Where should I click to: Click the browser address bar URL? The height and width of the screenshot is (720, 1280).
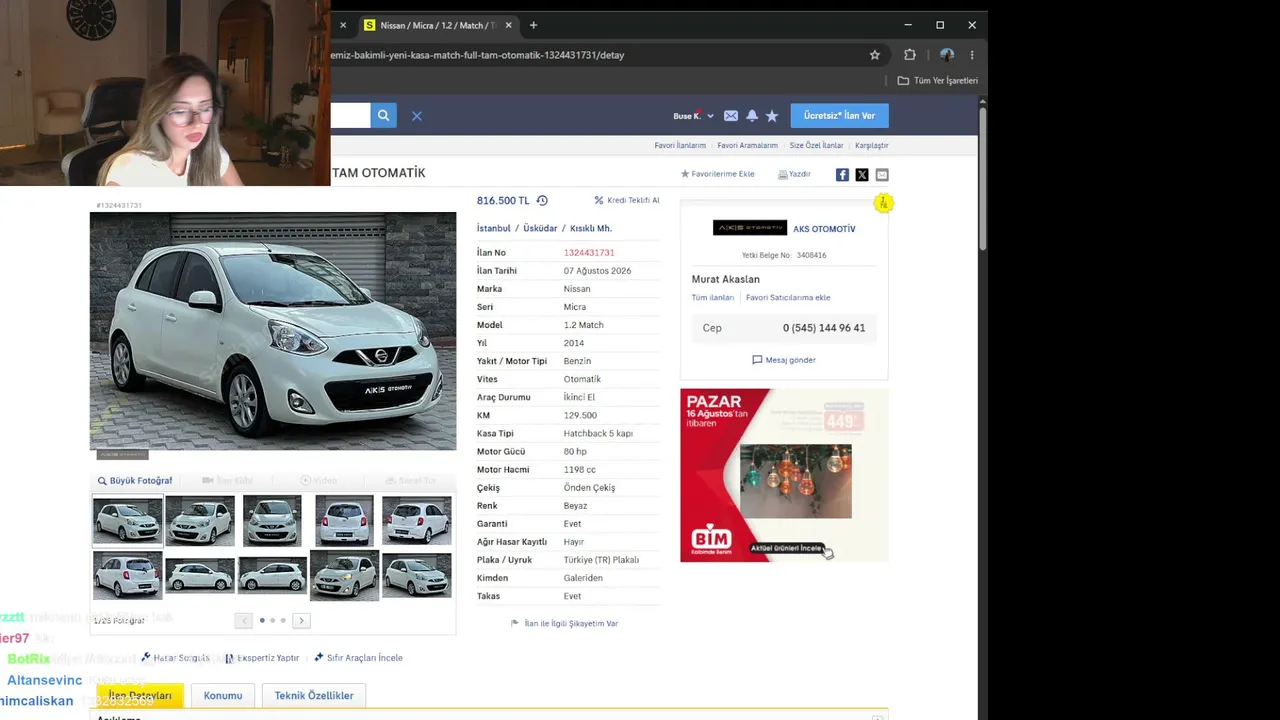(478, 55)
